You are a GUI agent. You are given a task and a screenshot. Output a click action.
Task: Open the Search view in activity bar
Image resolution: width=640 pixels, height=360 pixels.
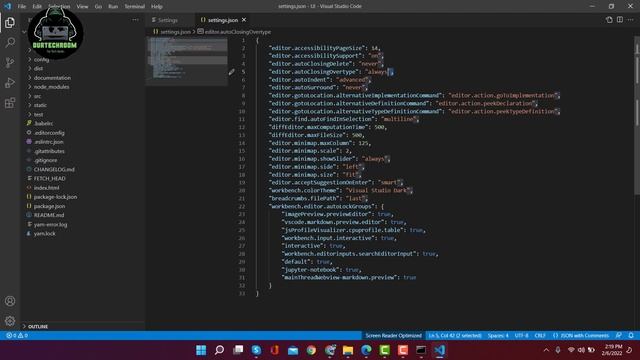click(x=10, y=42)
